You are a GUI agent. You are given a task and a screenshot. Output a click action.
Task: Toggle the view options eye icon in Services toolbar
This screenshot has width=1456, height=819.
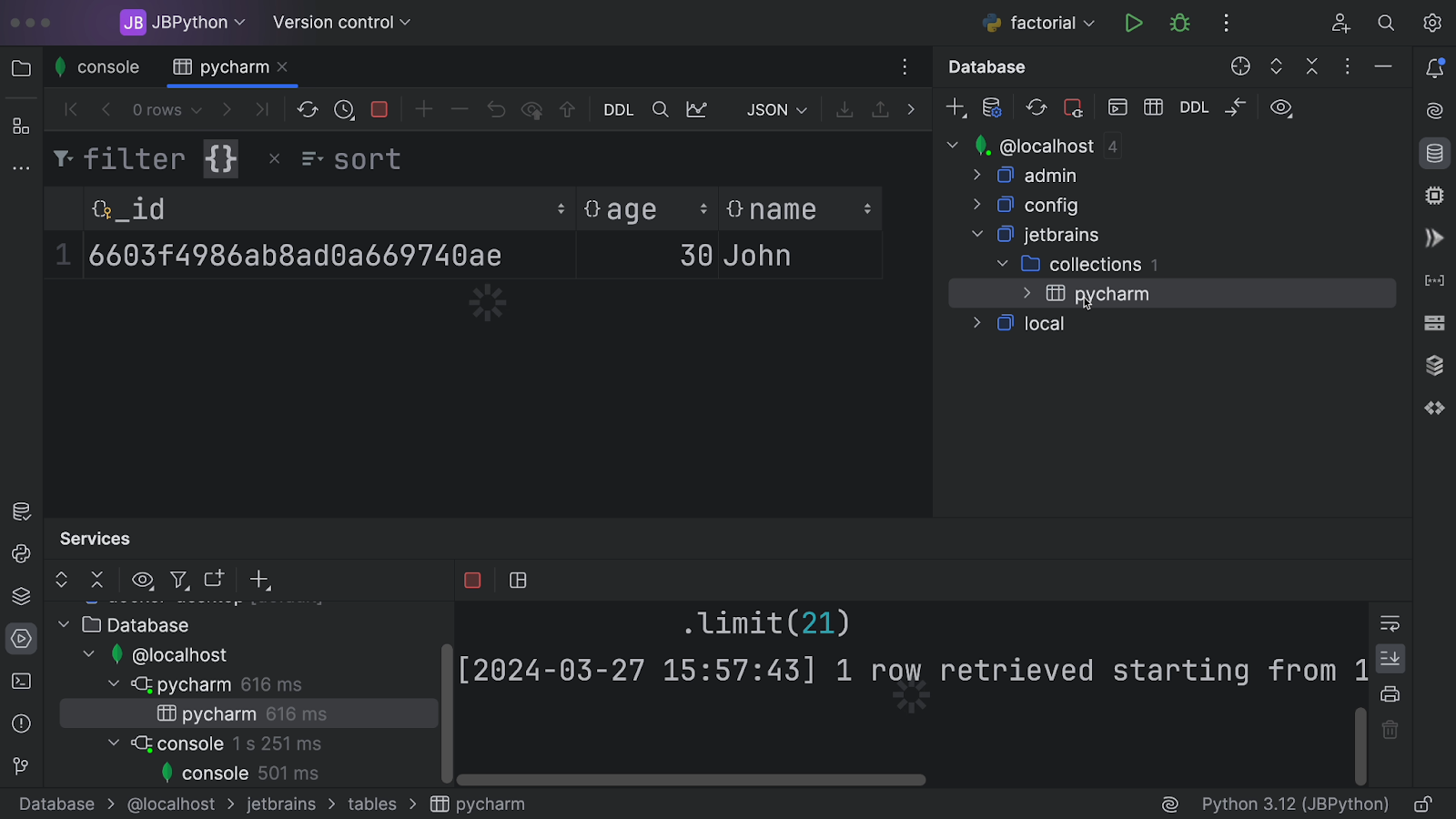tap(143, 580)
